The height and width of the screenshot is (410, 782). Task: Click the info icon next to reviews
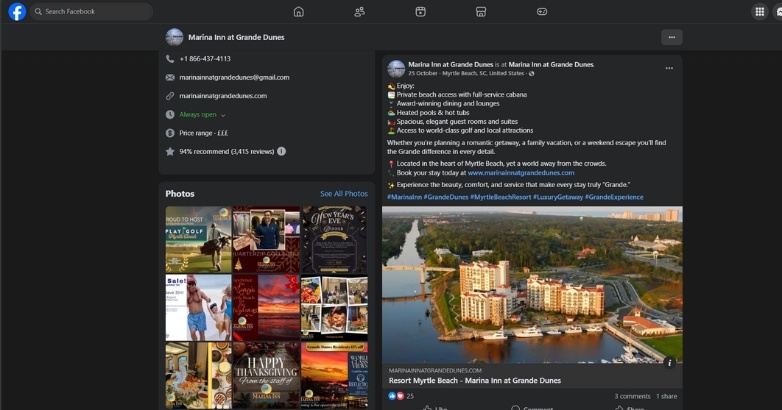coord(281,151)
